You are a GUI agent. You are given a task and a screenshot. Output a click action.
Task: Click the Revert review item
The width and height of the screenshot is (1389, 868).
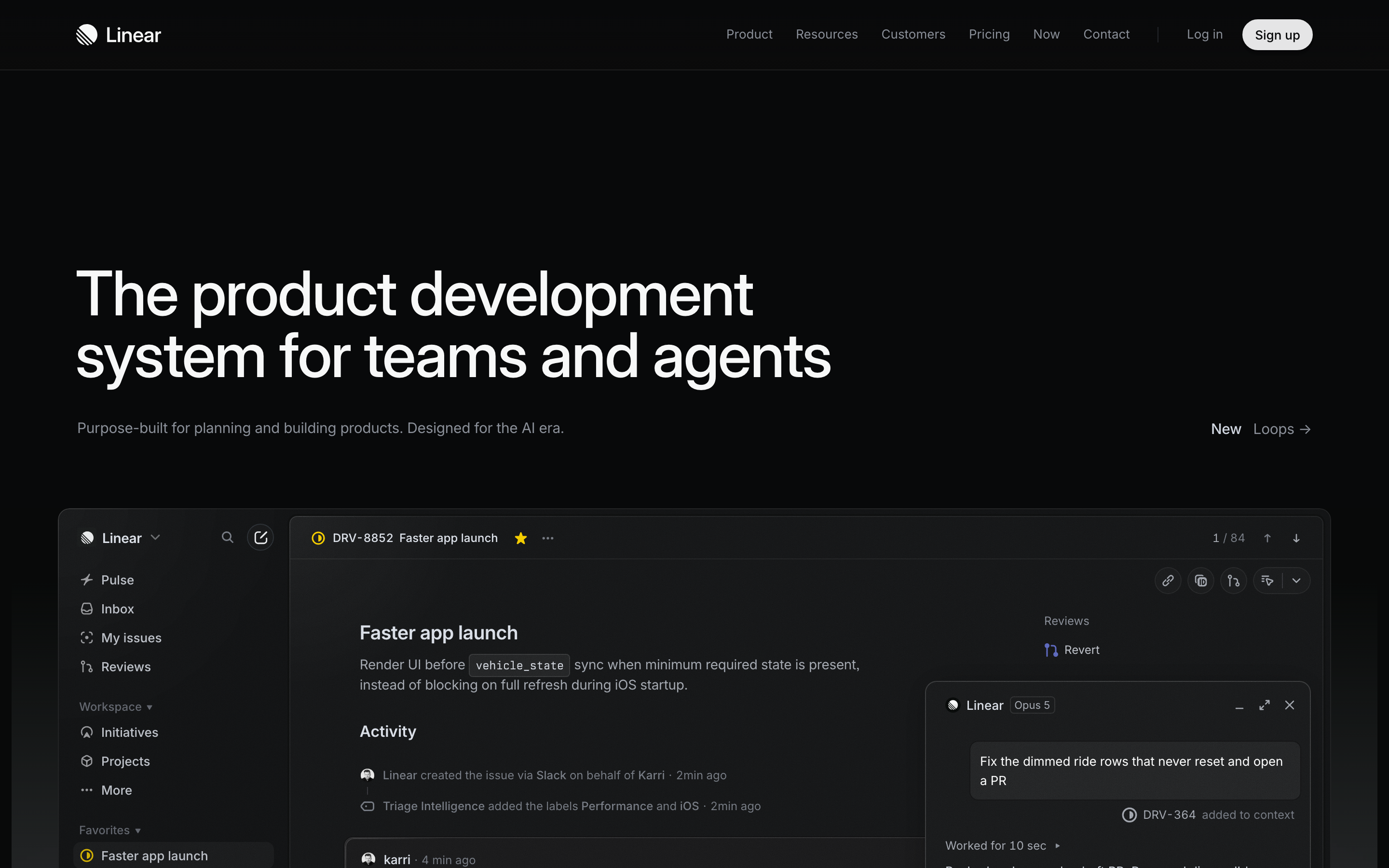click(1072, 650)
